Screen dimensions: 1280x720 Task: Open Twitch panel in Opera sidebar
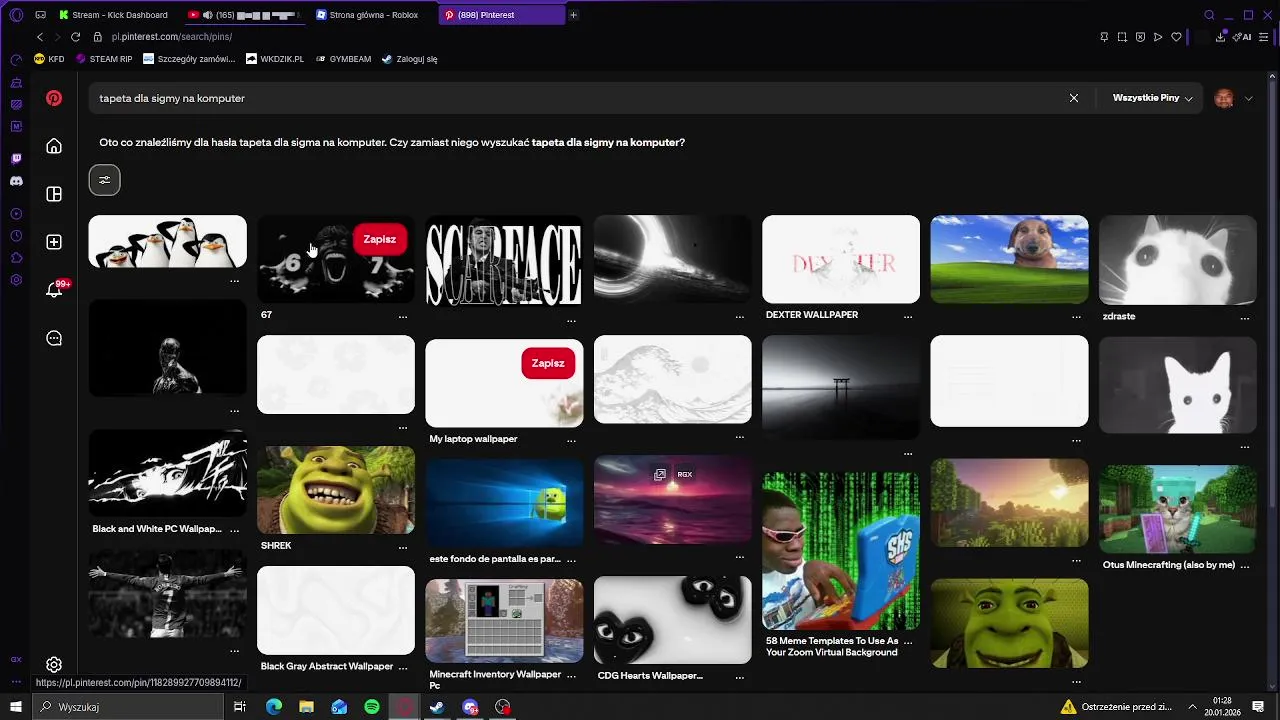click(x=16, y=159)
